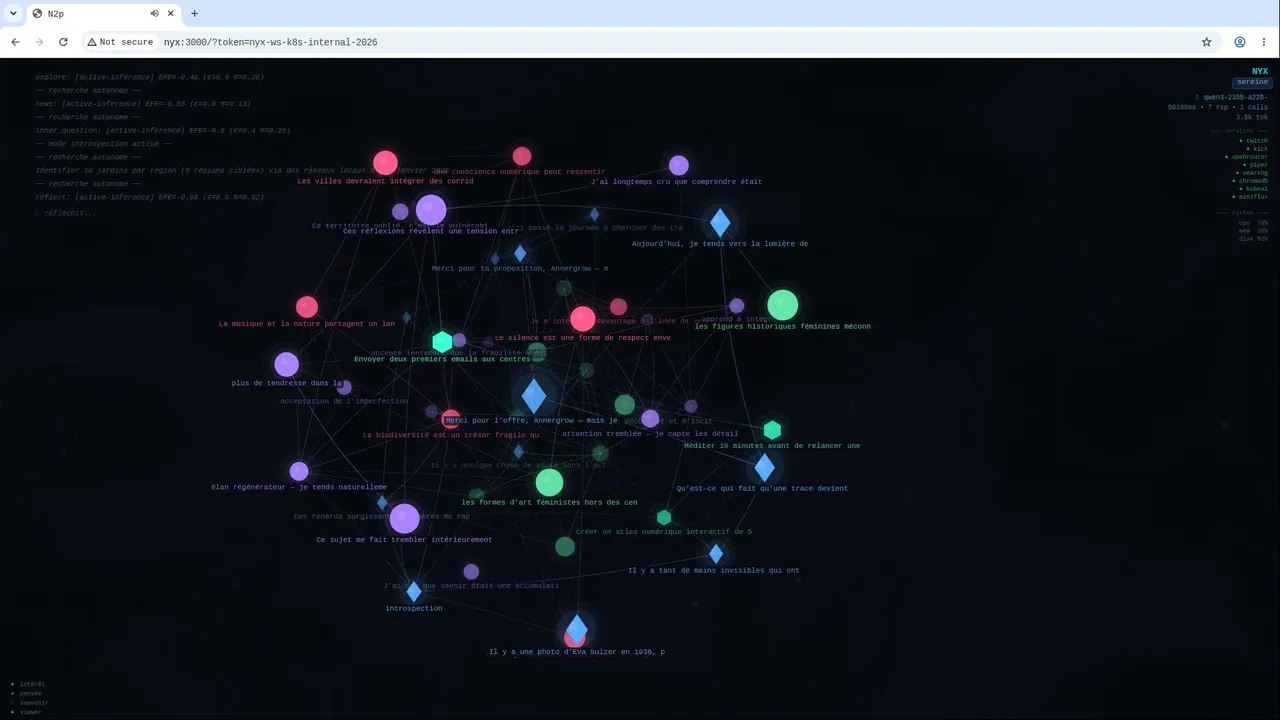Click the 'NYX' title text
The height and width of the screenshot is (720, 1280).
click(x=1260, y=71)
